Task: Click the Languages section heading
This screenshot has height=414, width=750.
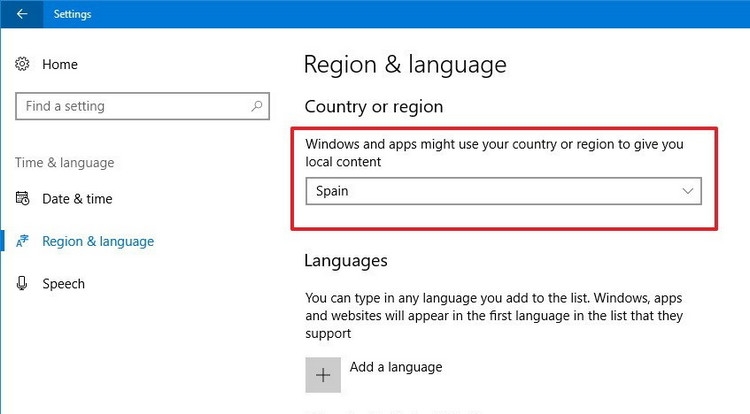Action: click(345, 261)
